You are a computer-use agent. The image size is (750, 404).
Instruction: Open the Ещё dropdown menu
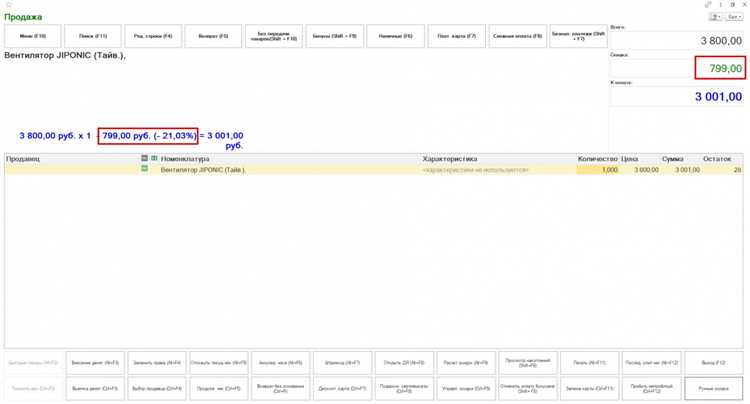coord(734,17)
